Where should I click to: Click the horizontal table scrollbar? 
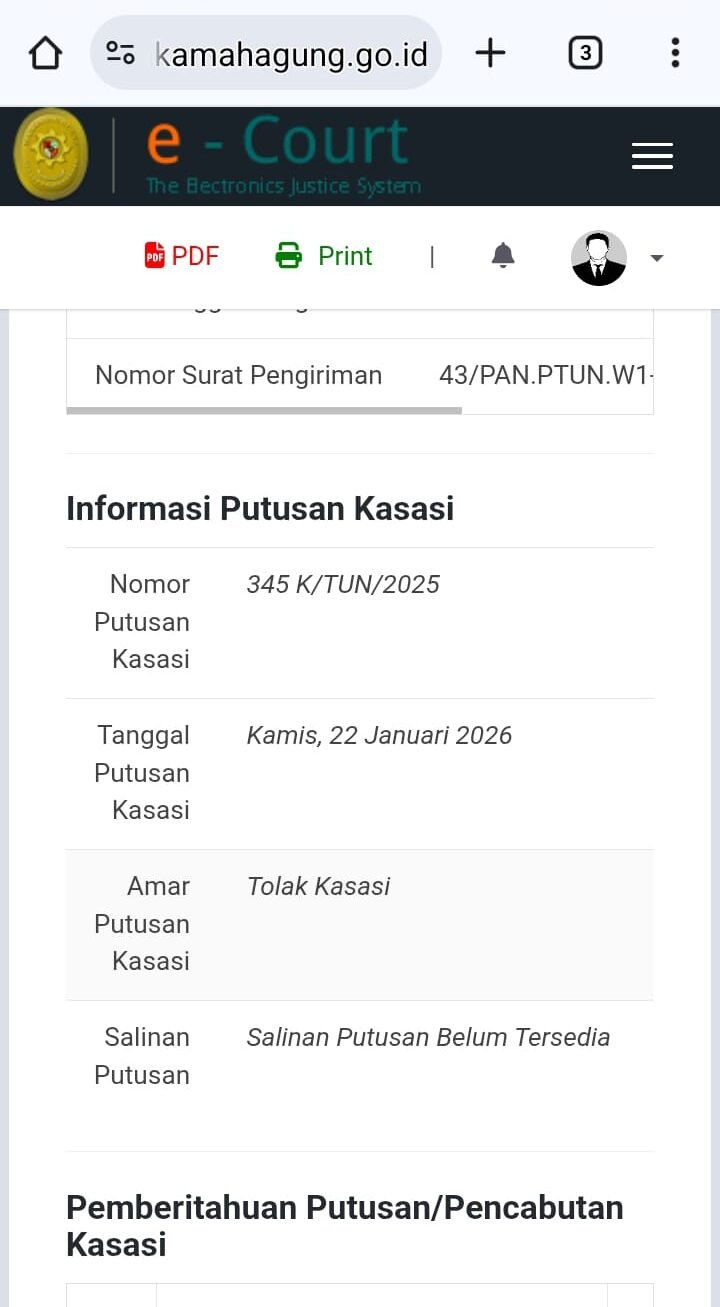click(x=264, y=410)
